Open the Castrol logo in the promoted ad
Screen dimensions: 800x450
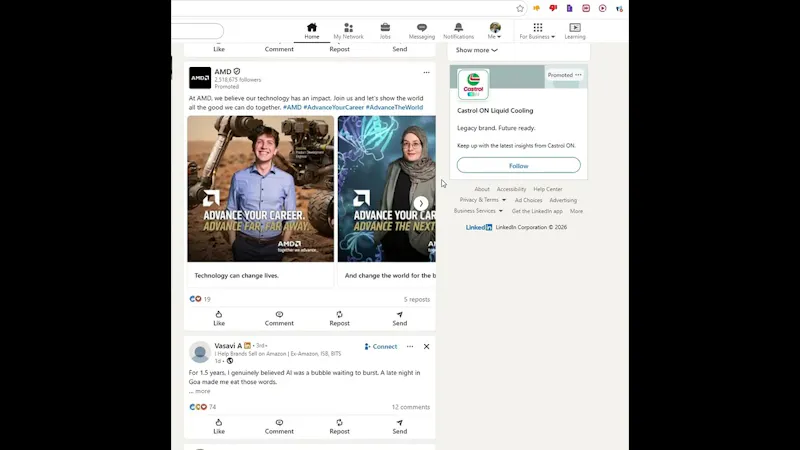coord(473,85)
